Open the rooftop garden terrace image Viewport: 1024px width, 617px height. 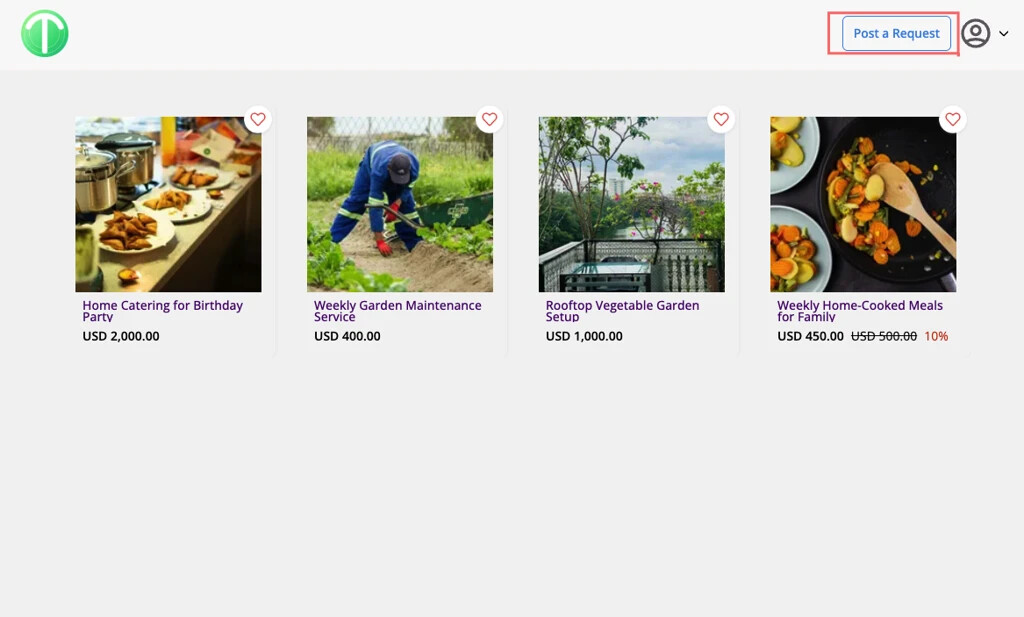click(631, 204)
